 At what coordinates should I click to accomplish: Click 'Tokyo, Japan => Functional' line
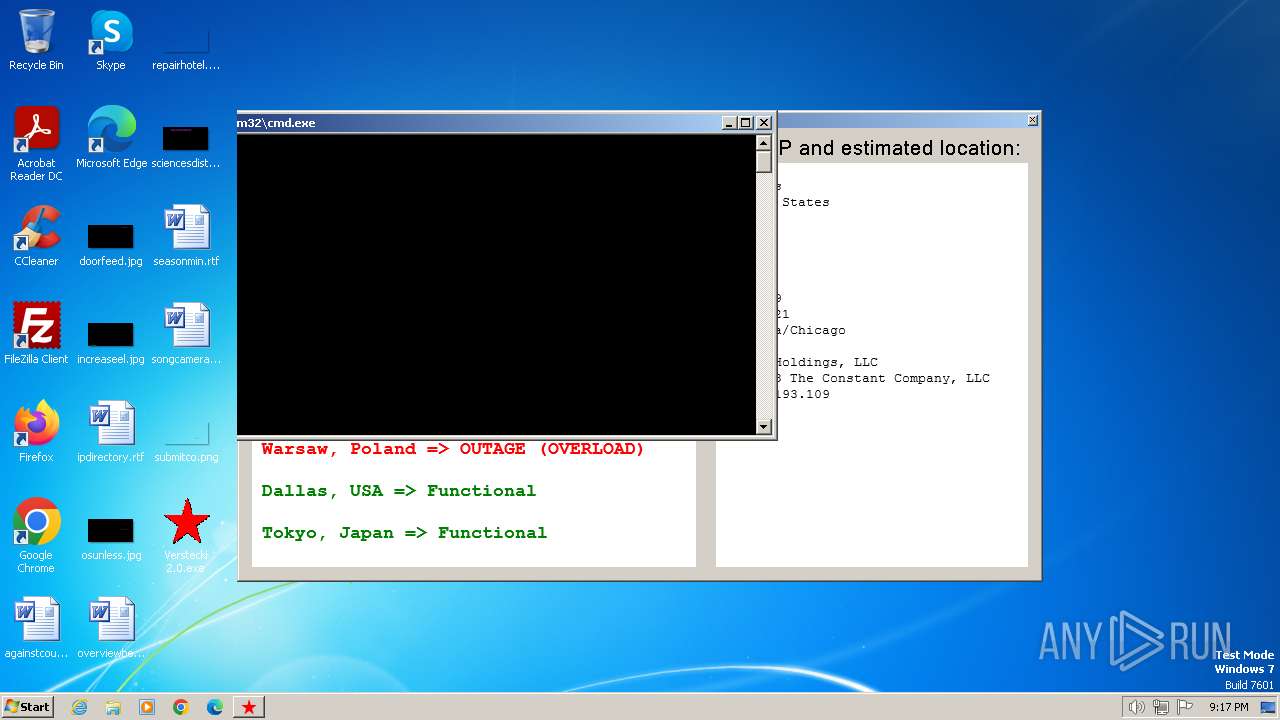click(404, 533)
